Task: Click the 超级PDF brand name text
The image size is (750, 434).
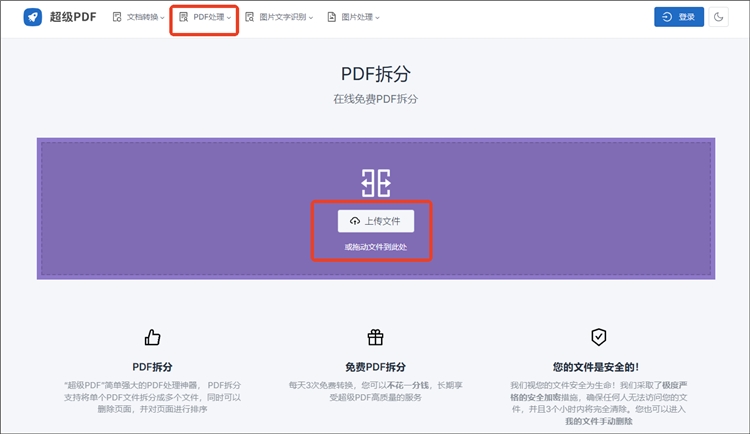Action: (73, 17)
